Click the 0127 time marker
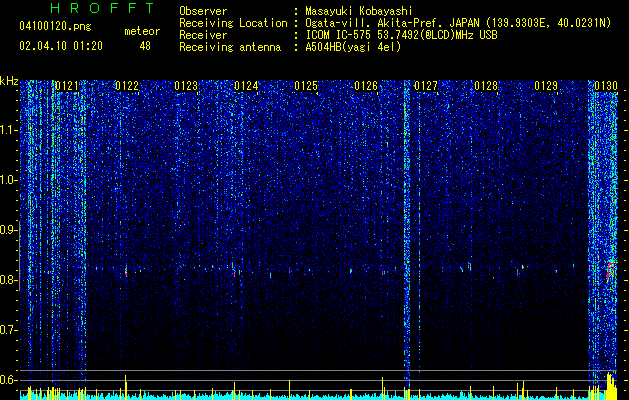The image size is (629, 400). tap(426, 86)
